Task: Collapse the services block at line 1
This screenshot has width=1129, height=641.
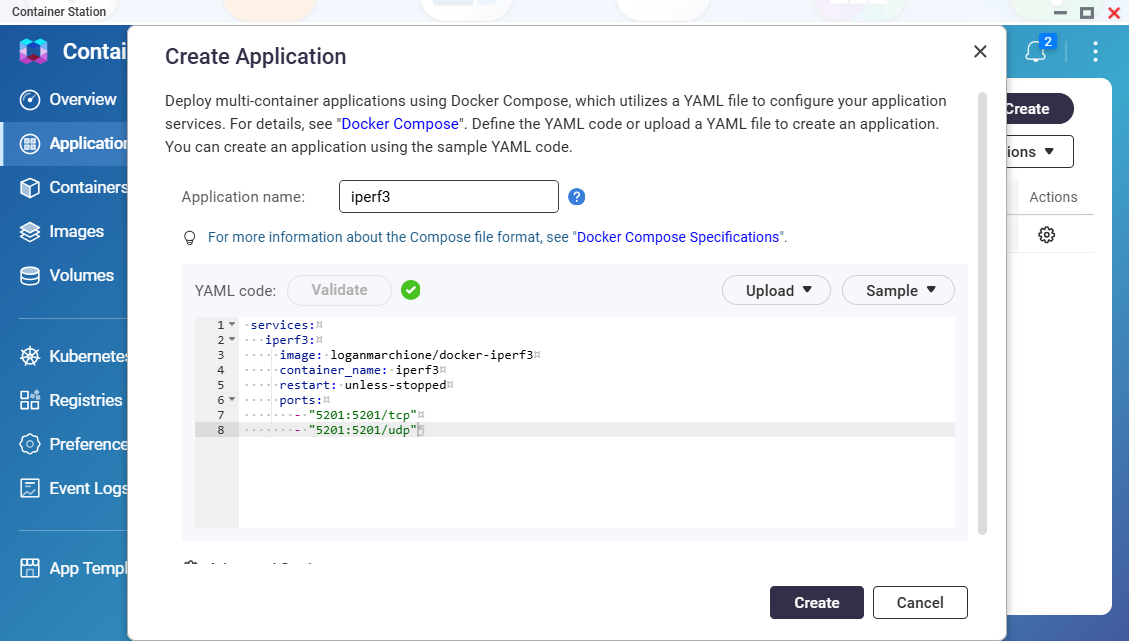Action: click(x=232, y=325)
